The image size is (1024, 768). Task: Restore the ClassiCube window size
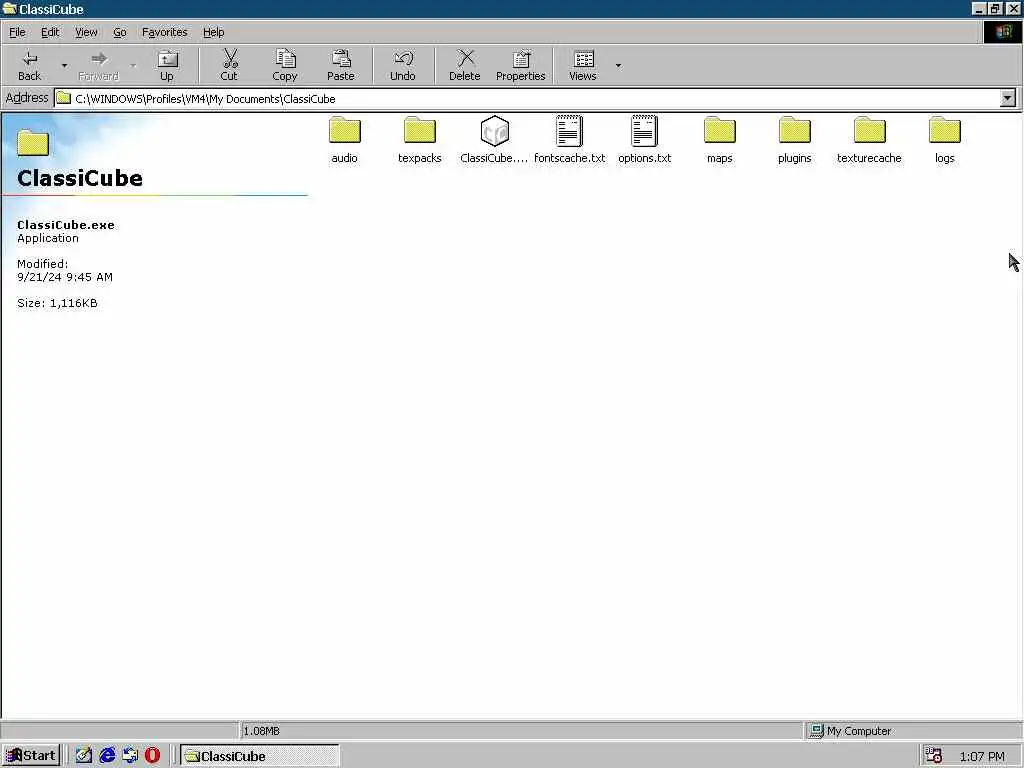click(994, 8)
